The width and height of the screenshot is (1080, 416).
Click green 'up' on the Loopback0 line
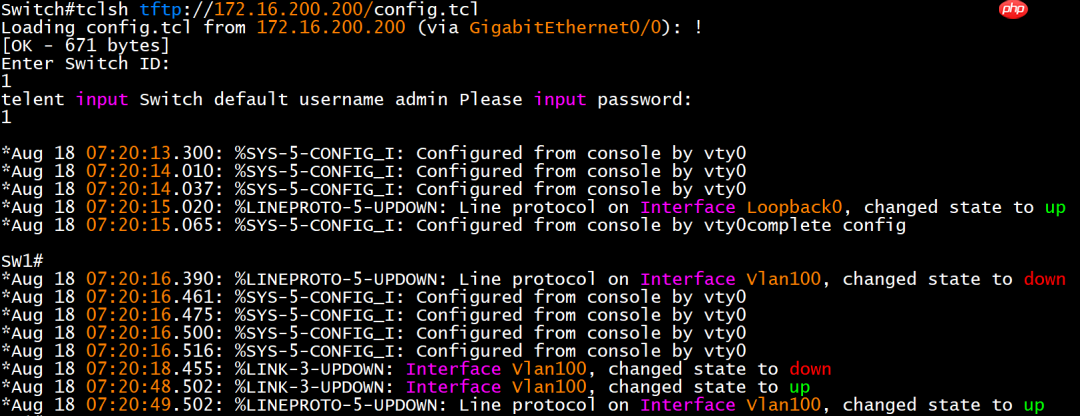[1055, 207]
